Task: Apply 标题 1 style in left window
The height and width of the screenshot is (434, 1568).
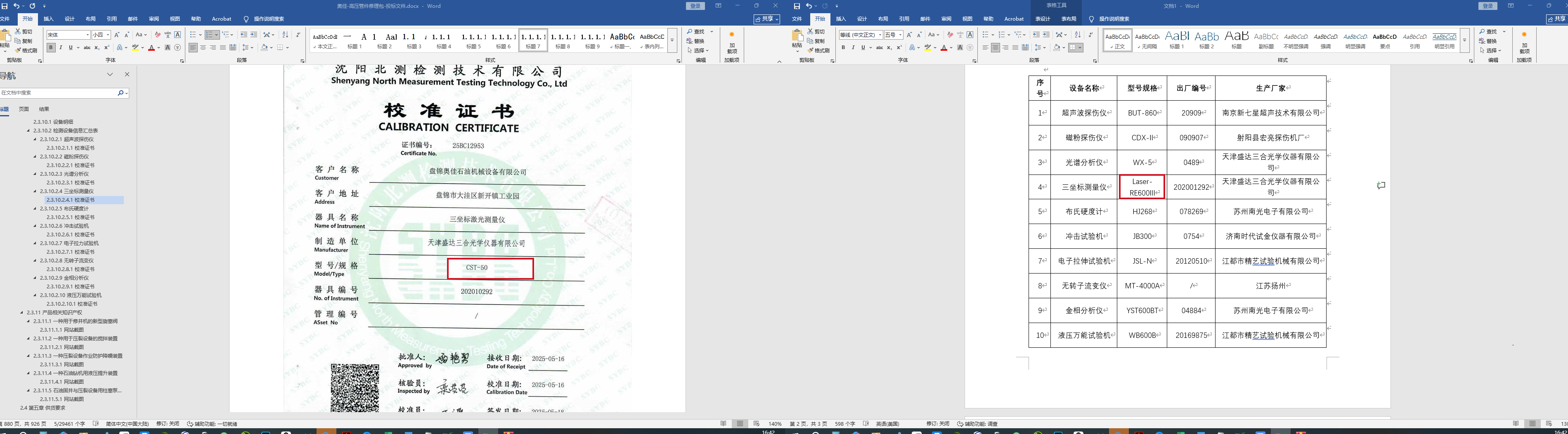Action: click(354, 40)
